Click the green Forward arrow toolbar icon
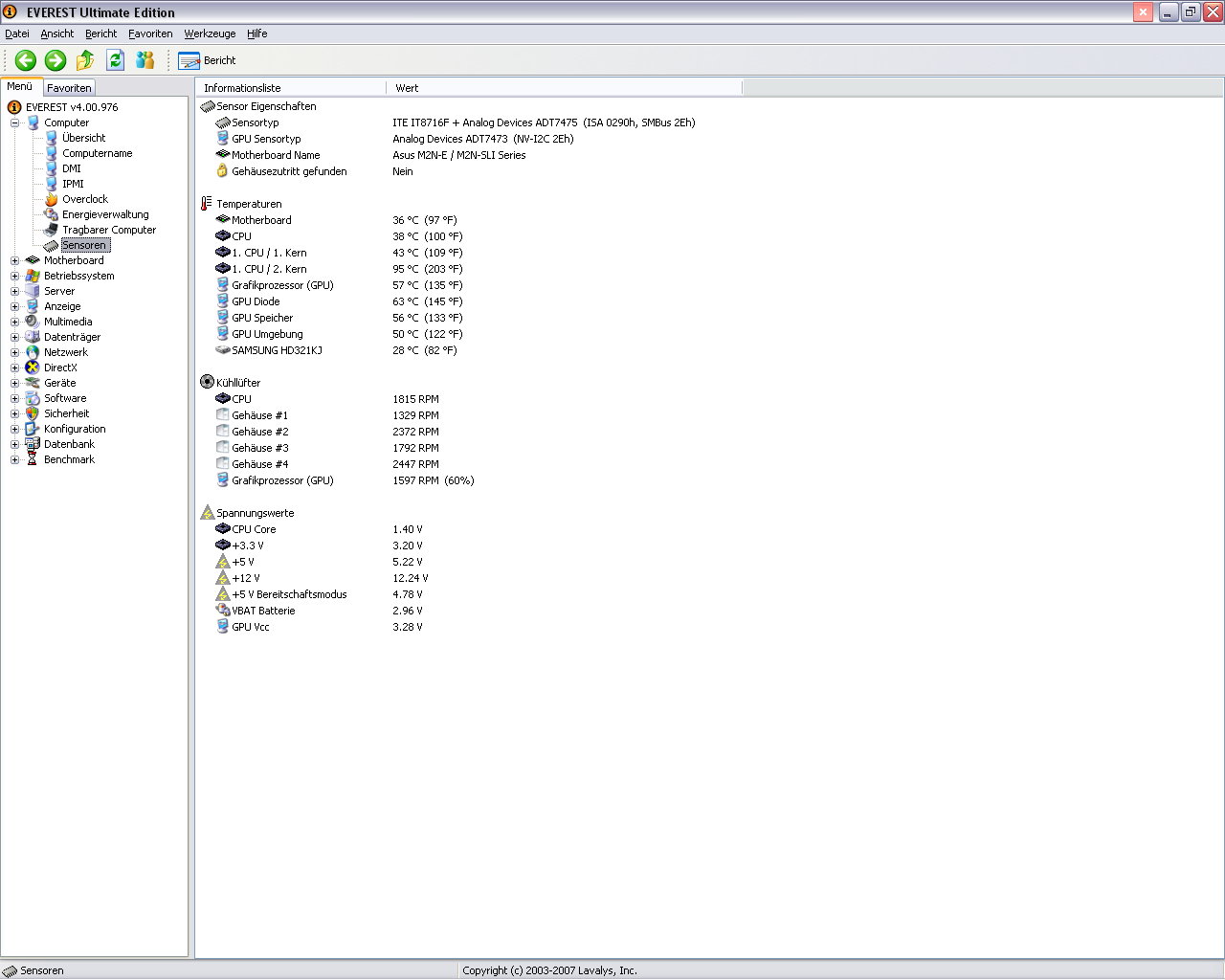This screenshot has width=1225, height=980. pyautogui.click(x=56, y=60)
